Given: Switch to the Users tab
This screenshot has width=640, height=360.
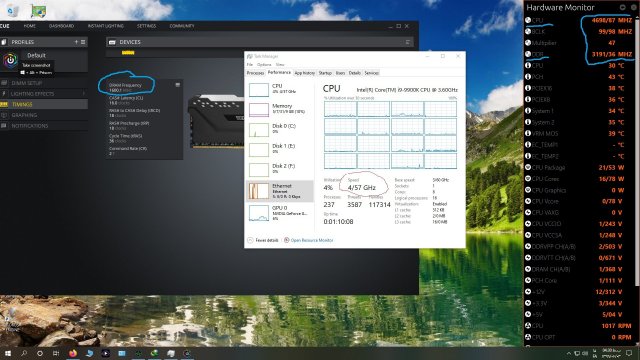Looking at the screenshot, I should (340, 73).
